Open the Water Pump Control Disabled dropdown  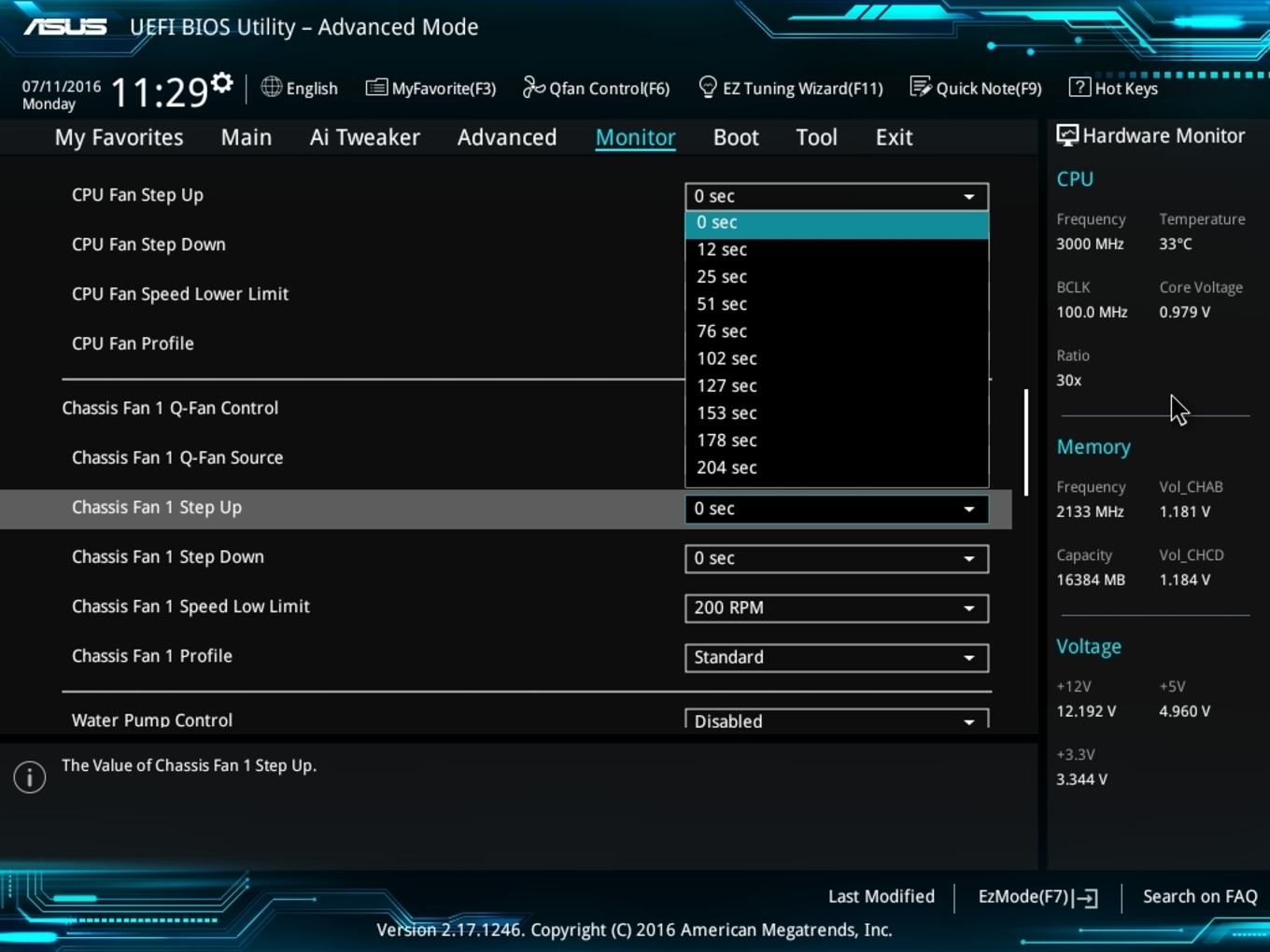click(837, 720)
